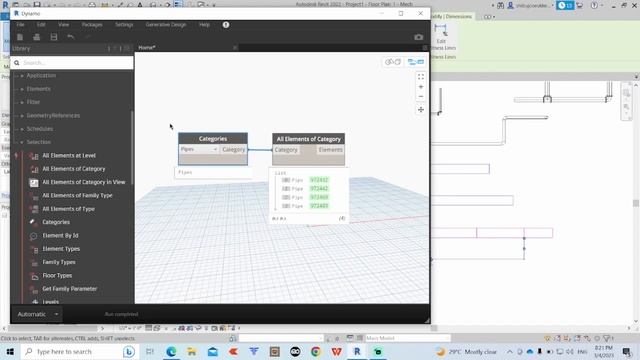This screenshot has height=360, width=640.
Task: Click the weather widget on taskbar
Action: (466, 351)
